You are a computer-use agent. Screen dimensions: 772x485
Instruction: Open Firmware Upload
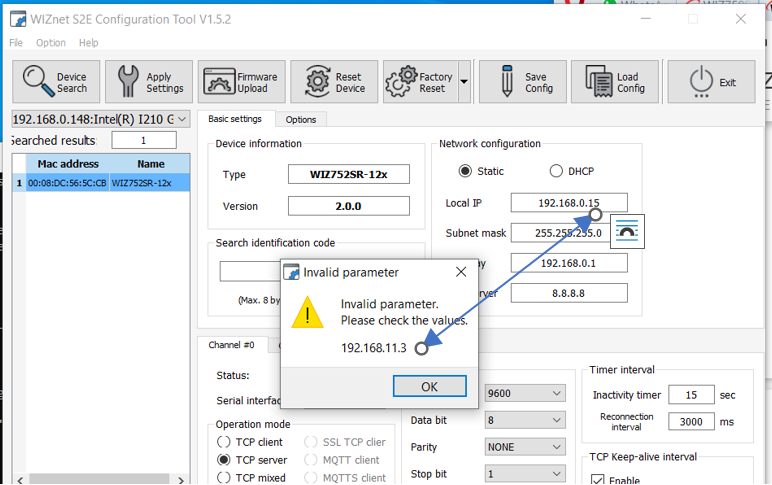click(242, 82)
